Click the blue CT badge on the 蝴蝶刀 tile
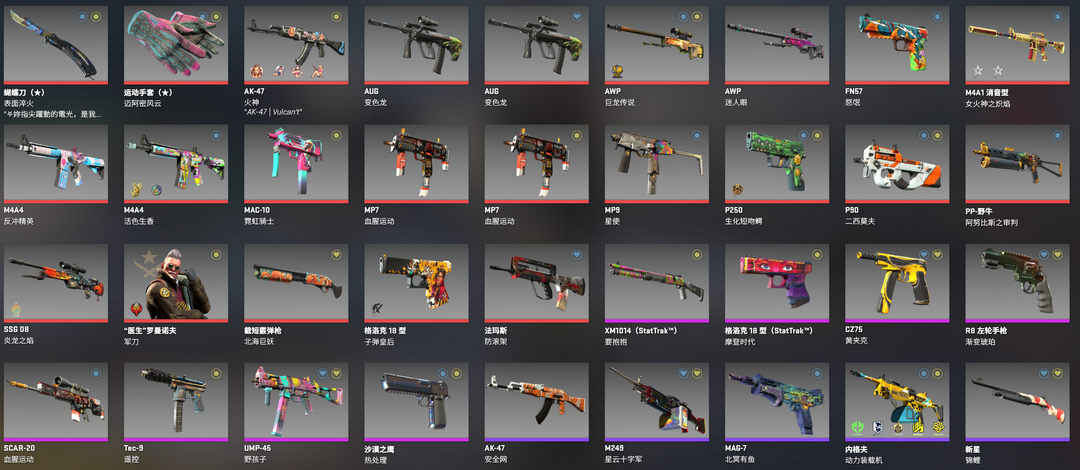 82,17
